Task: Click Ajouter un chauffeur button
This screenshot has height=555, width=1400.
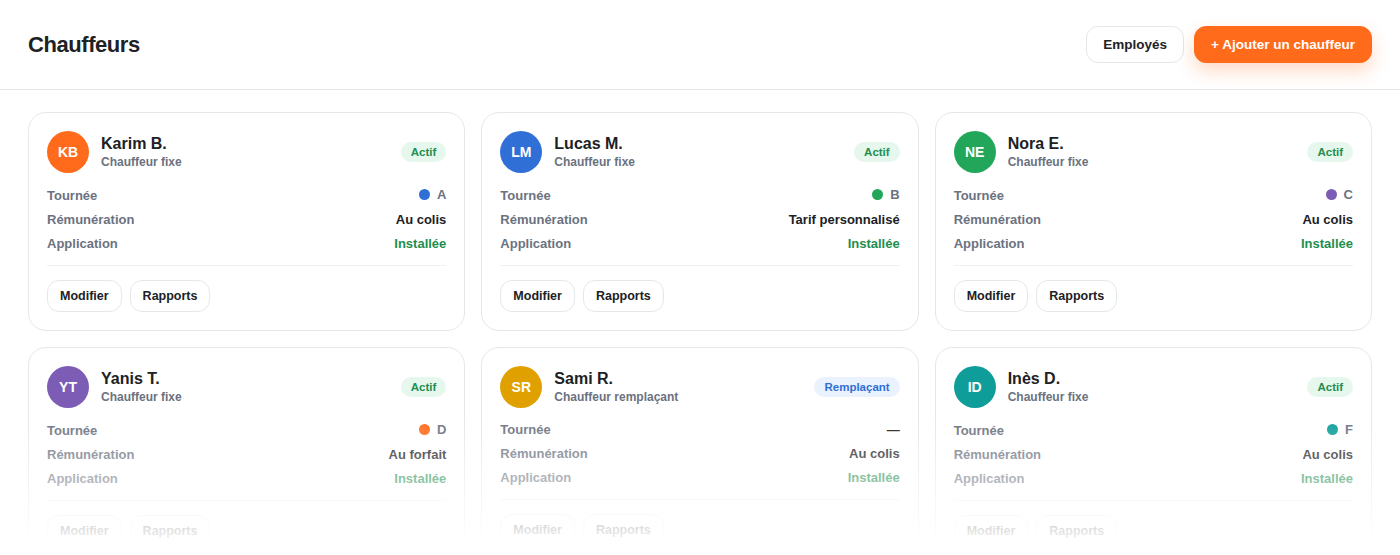Action: [1283, 45]
